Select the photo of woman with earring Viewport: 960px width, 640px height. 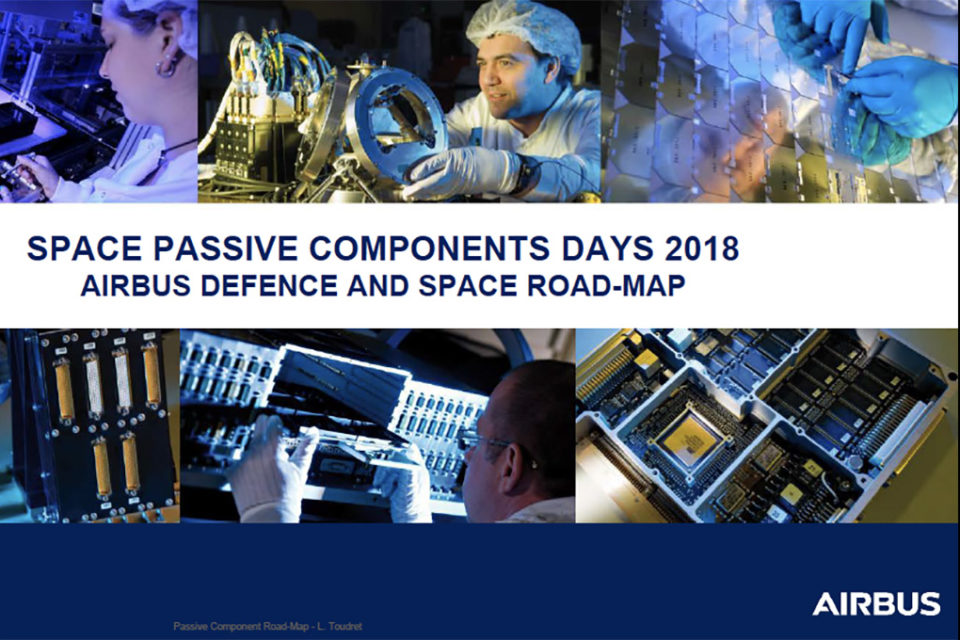point(99,101)
